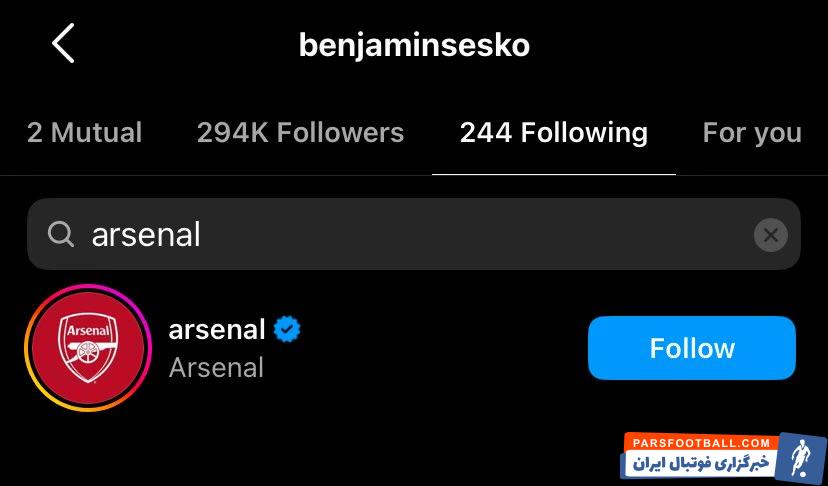Click the underline beneath 244 Following
Screen dimensions: 828x486
553,174
